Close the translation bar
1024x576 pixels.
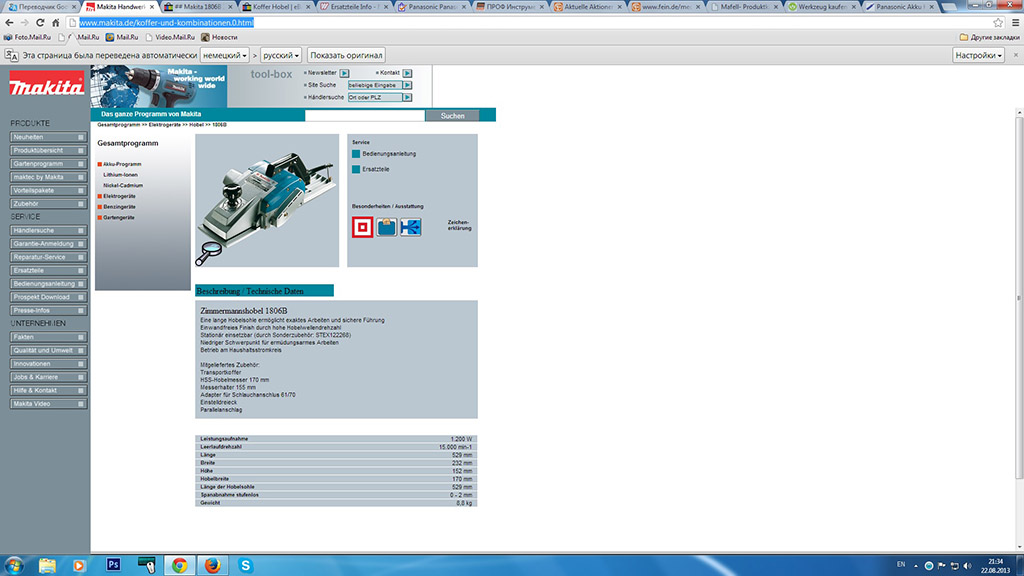point(1016,56)
